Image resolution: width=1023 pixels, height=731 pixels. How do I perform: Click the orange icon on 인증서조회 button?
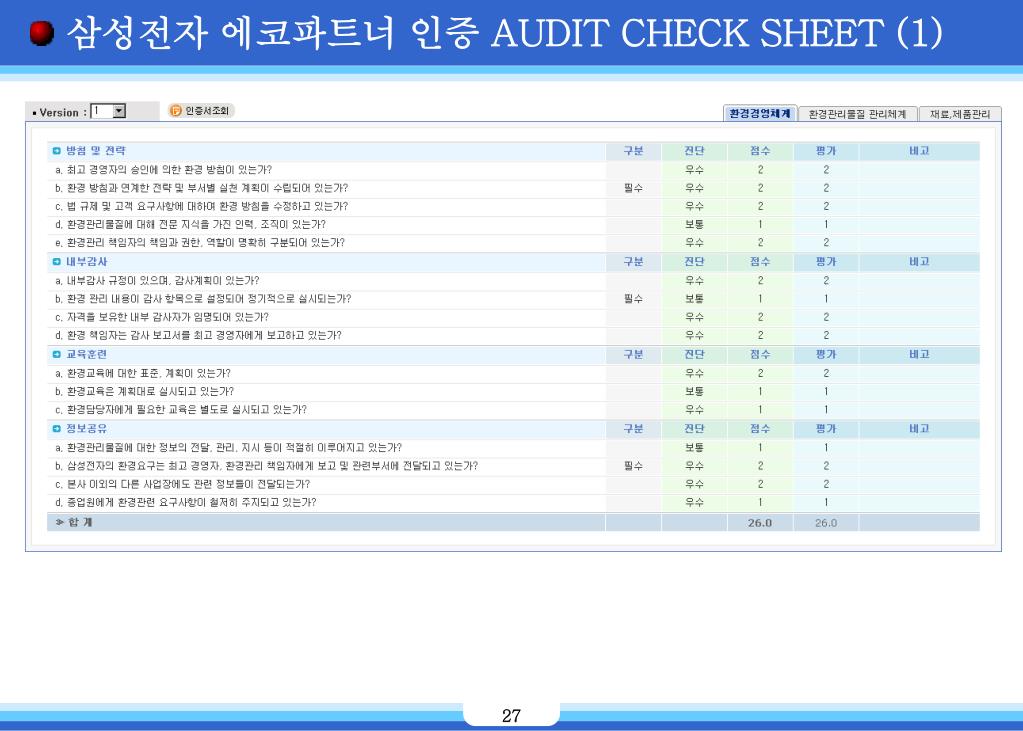tap(176, 111)
